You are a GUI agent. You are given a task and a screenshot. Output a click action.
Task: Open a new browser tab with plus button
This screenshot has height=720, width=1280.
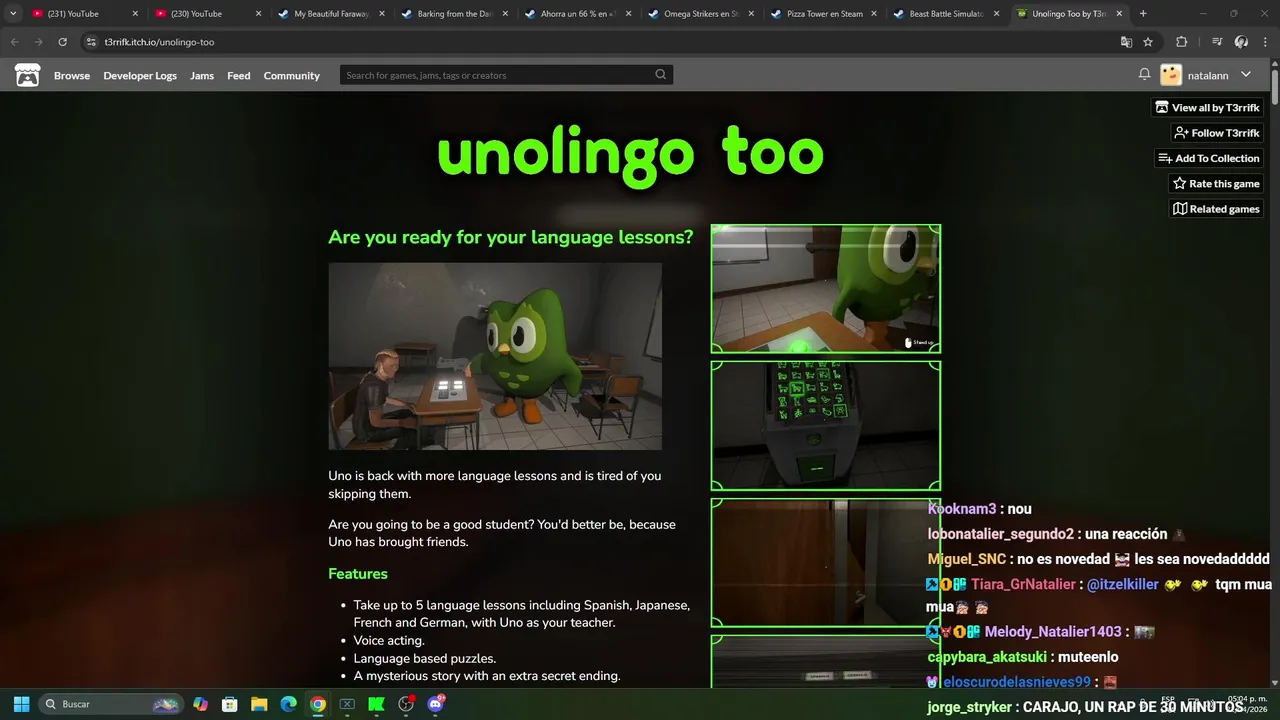1143,14
